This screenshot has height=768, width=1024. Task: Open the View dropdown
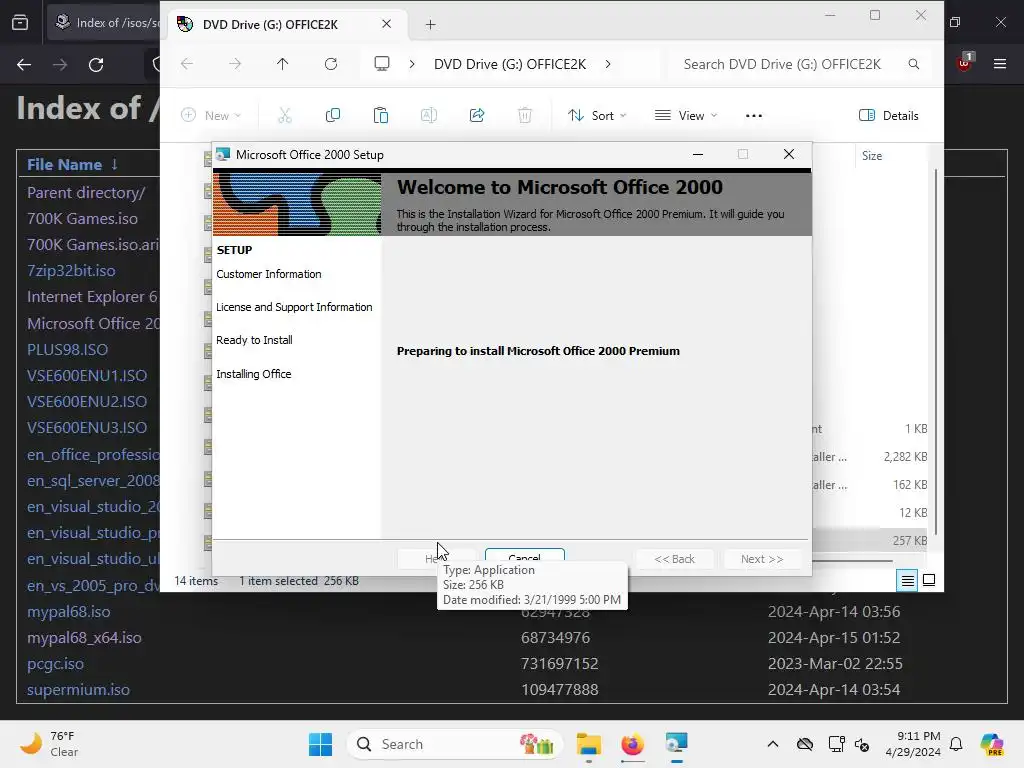click(686, 116)
